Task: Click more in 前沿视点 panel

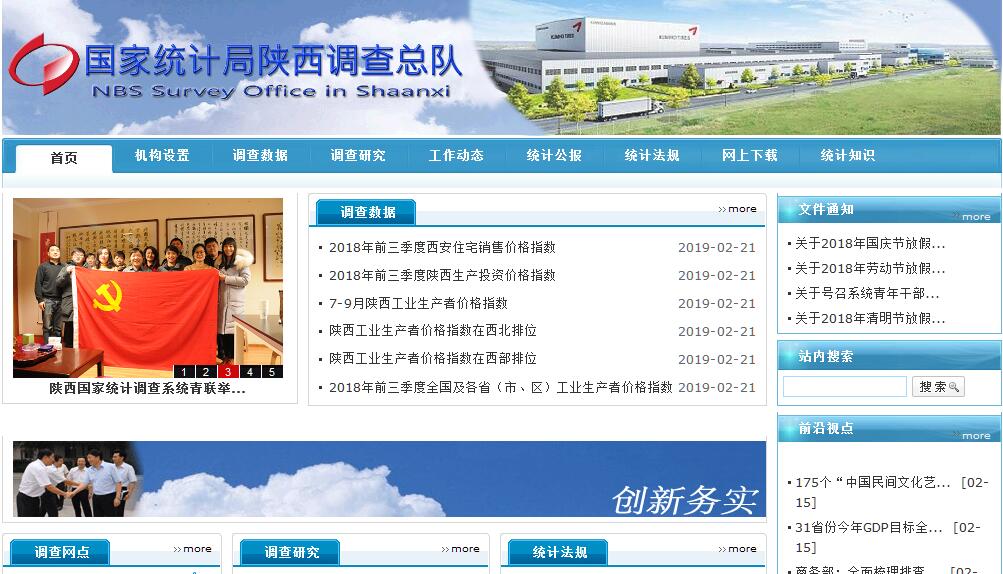Action: [975, 436]
